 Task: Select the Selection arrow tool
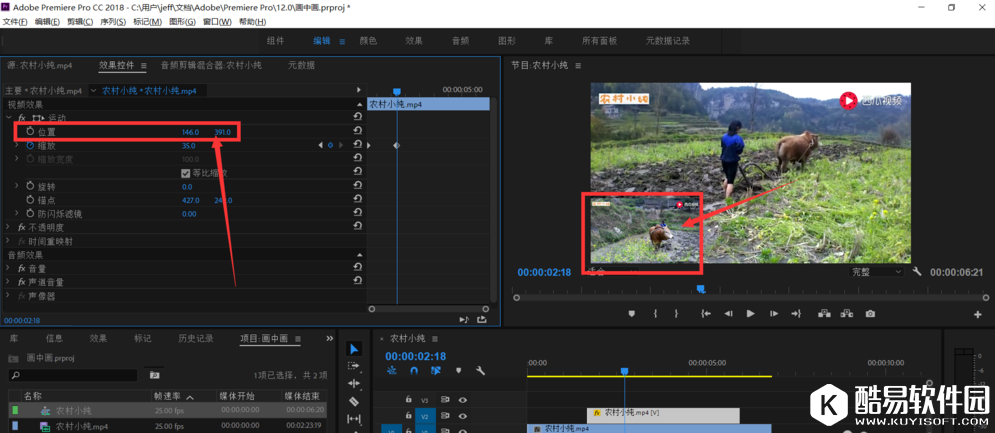(354, 349)
